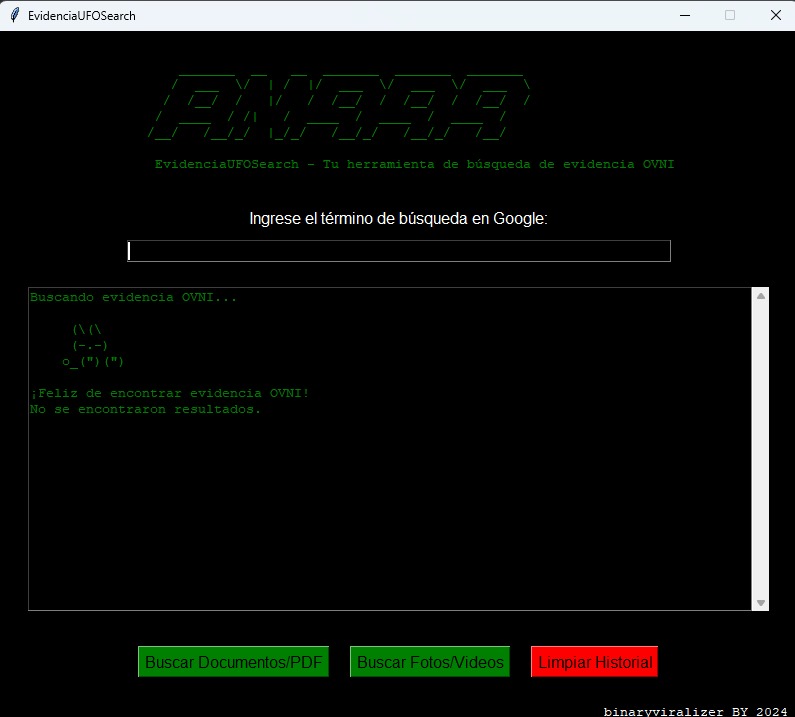The width and height of the screenshot is (795, 717).
Task: Click the feather app icon in title bar
Action: pyautogui.click(x=14, y=15)
